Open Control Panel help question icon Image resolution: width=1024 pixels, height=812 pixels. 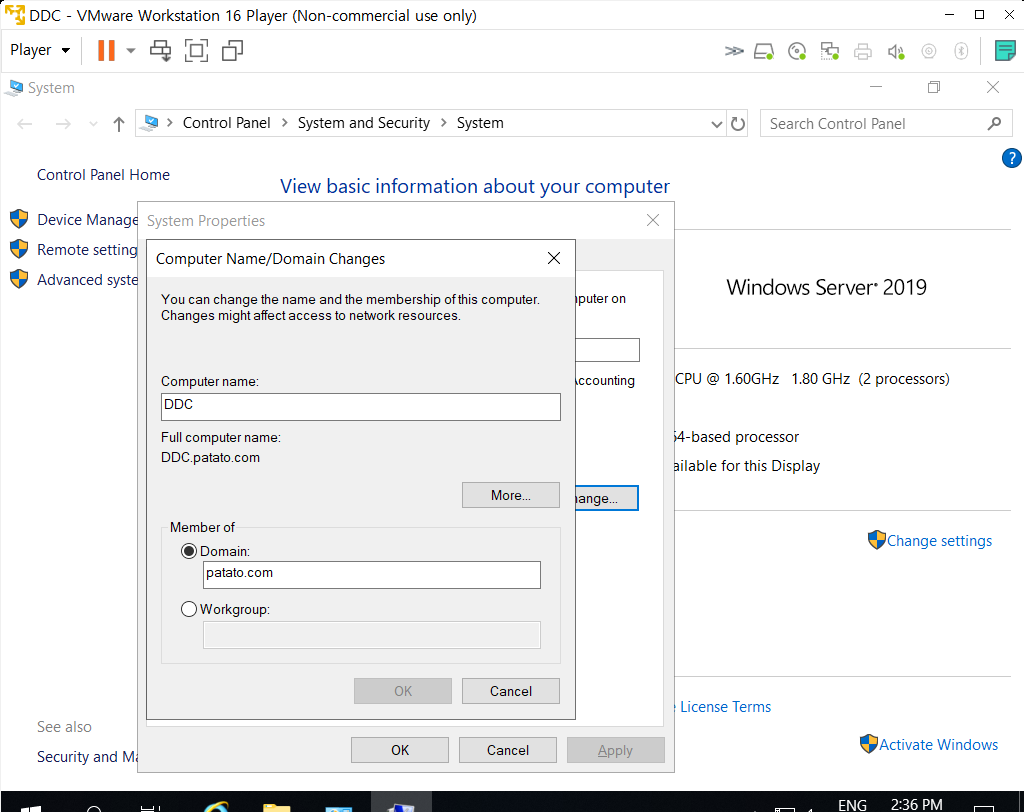click(1011, 158)
